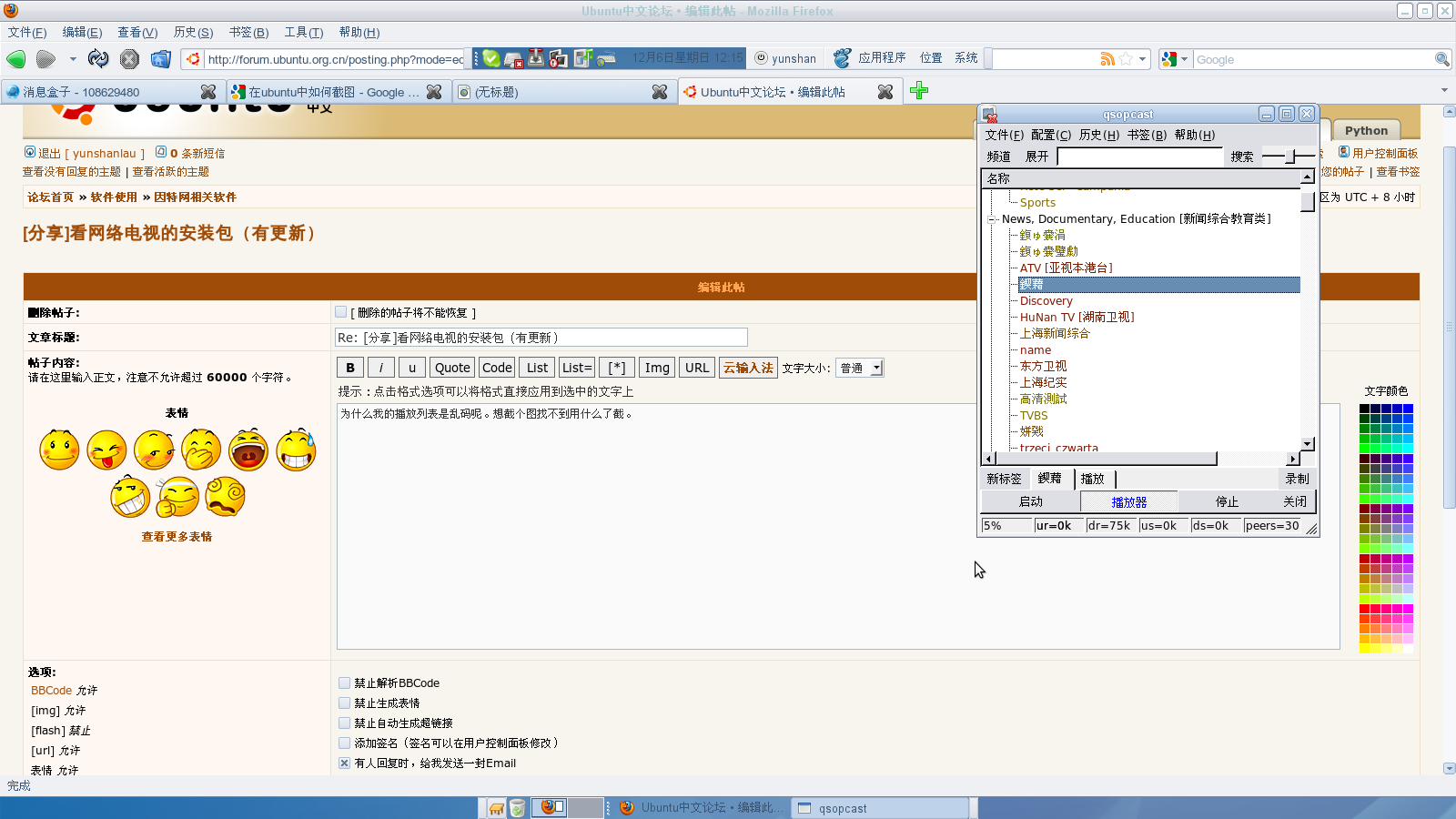Stop page loading with the red X icon
The image size is (1456, 819).
[x=130, y=59]
